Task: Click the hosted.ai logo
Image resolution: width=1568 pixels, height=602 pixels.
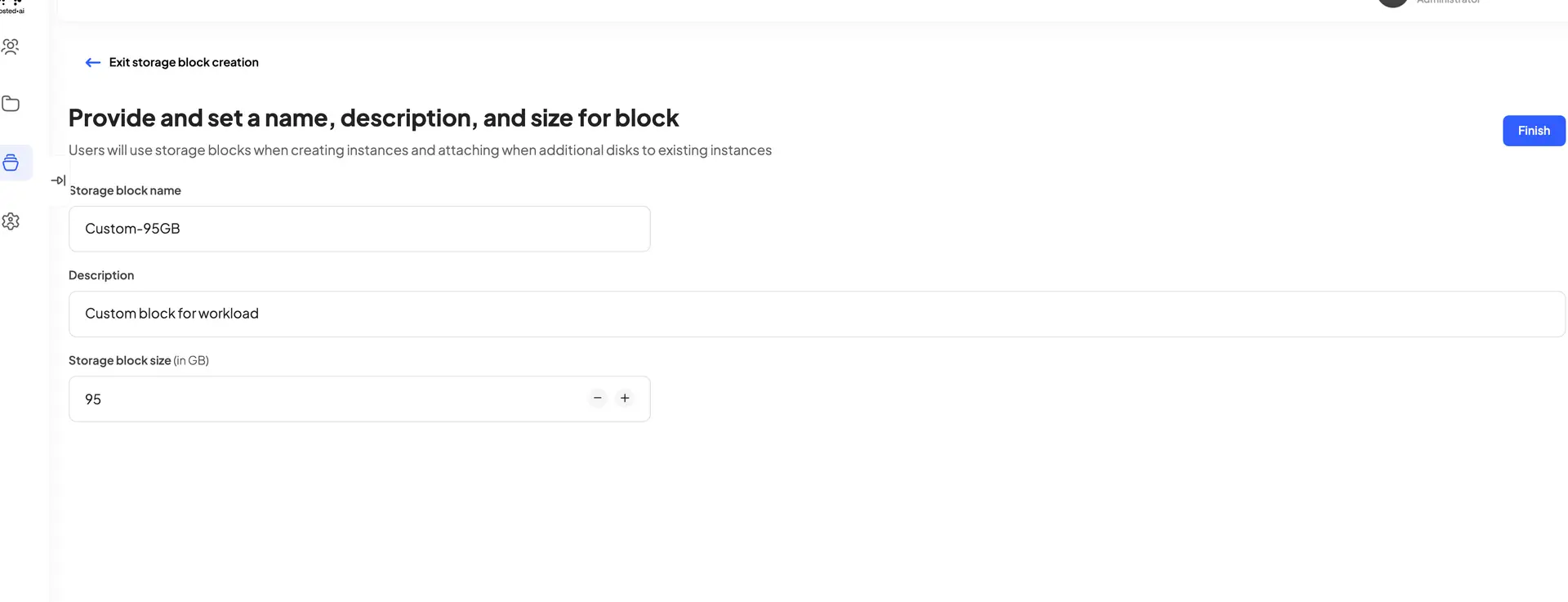Action: pyautogui.click(x=11, y=7)
